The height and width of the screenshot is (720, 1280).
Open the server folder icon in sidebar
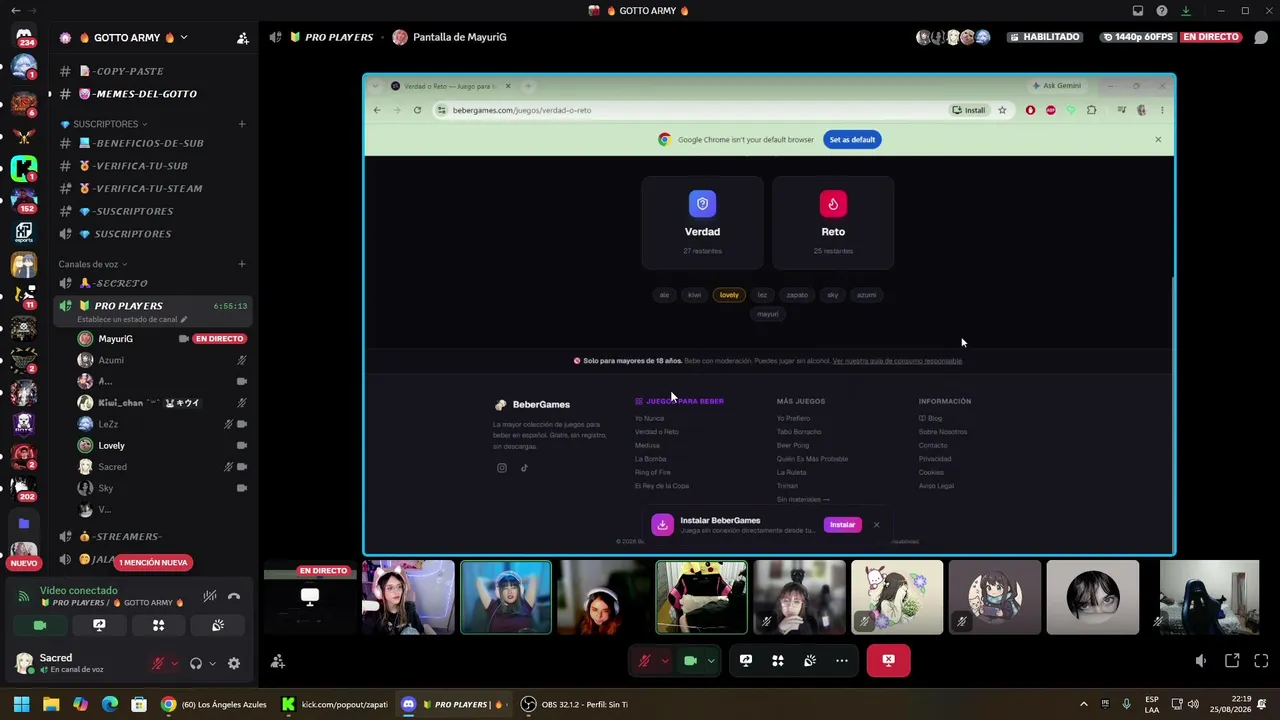(24, 523)
